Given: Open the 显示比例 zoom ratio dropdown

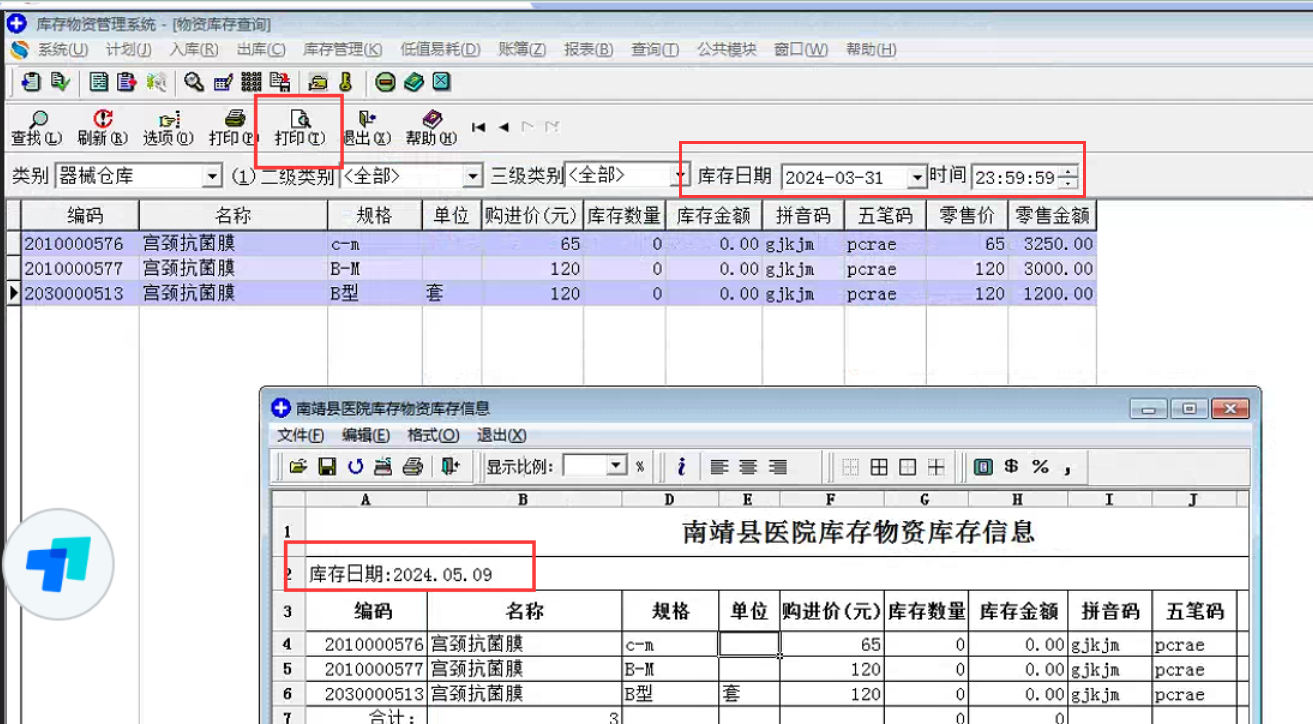Looking at the screenshot, I should click(x=617, y=466).
